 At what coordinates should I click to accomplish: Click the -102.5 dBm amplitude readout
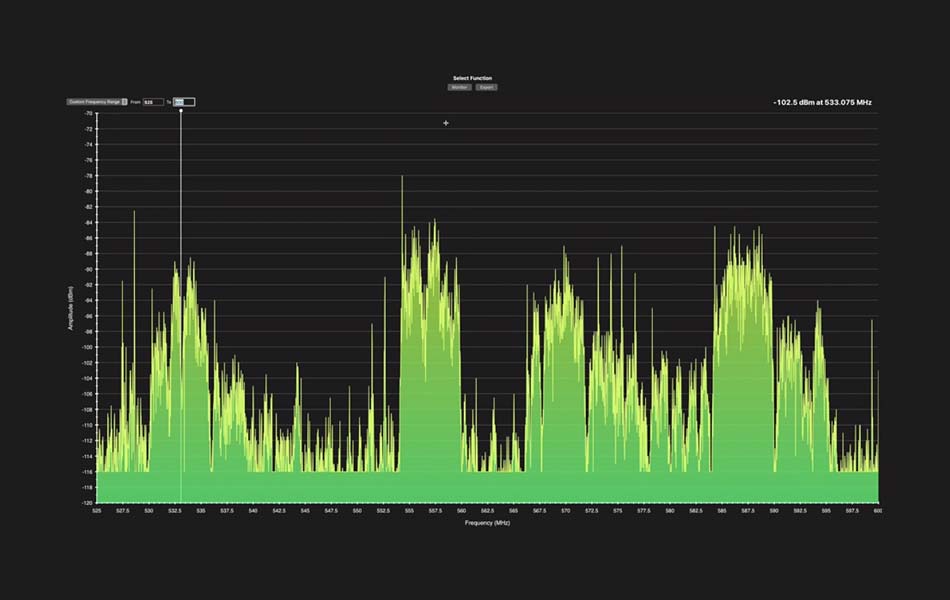click(x=823, y=102)
